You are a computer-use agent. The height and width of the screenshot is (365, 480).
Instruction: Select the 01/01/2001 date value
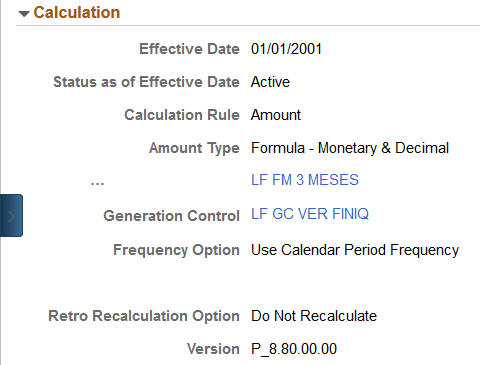point(286,49)
